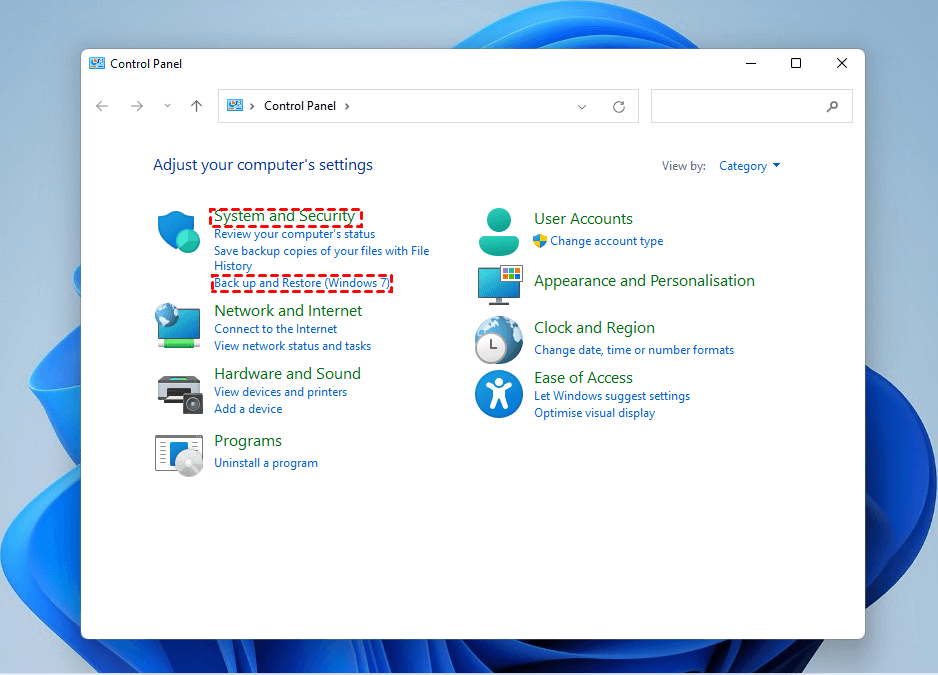This screenshot has width=938, height=675.
Task: Click the Appearance and Personalisation monitor icon
Action: pos(500,284)
